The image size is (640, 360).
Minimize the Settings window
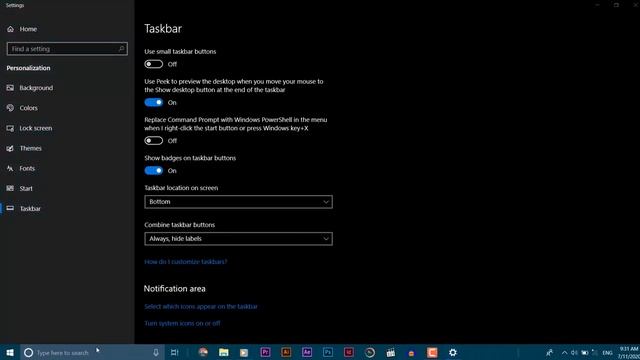(598, 5)
